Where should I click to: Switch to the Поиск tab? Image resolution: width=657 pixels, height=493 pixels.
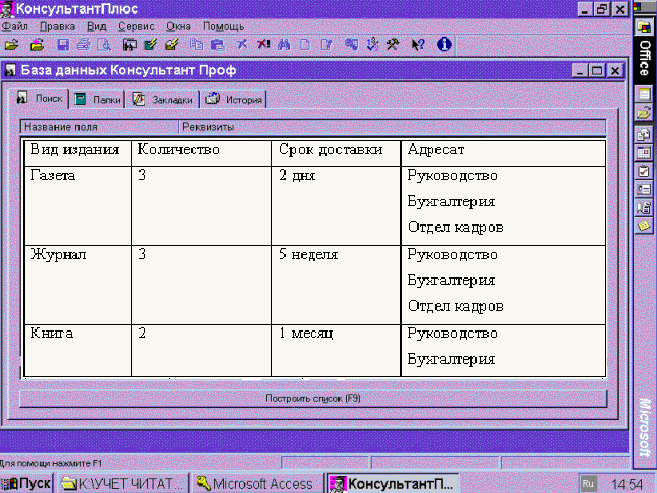click(x=40, y=98)
